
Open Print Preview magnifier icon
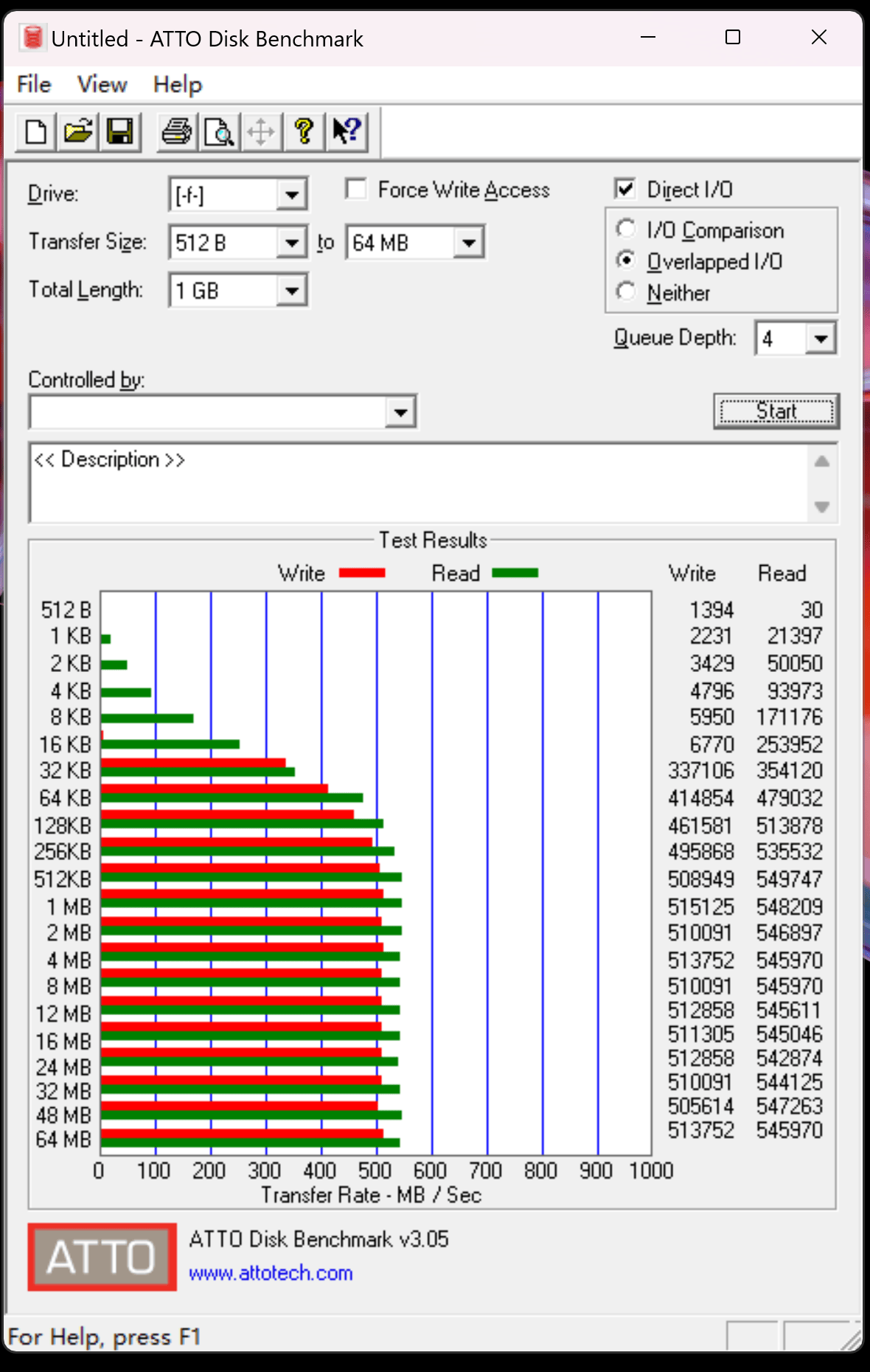tap(219, 132)
